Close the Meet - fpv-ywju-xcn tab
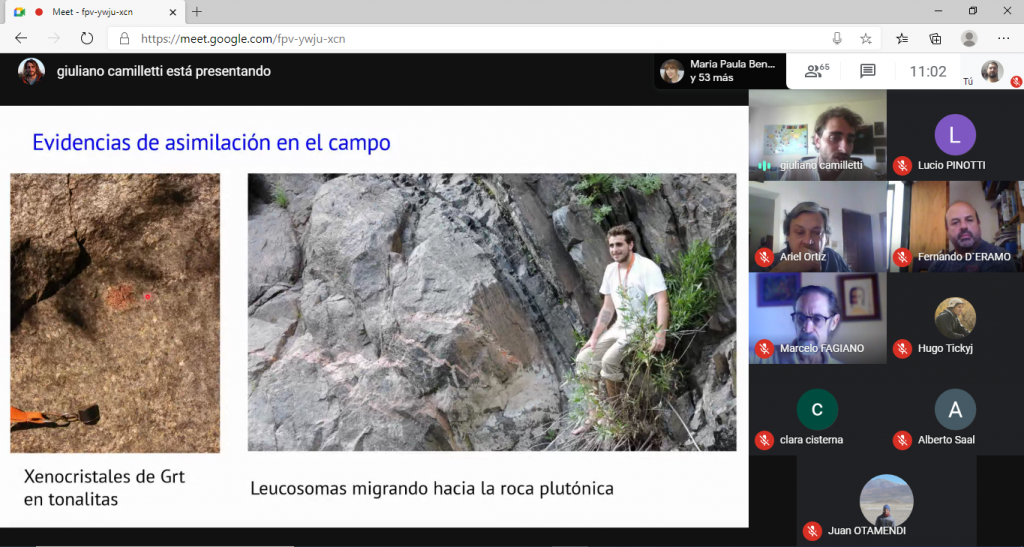This screenshot has width=1024, height=547. tap(173, 12)
